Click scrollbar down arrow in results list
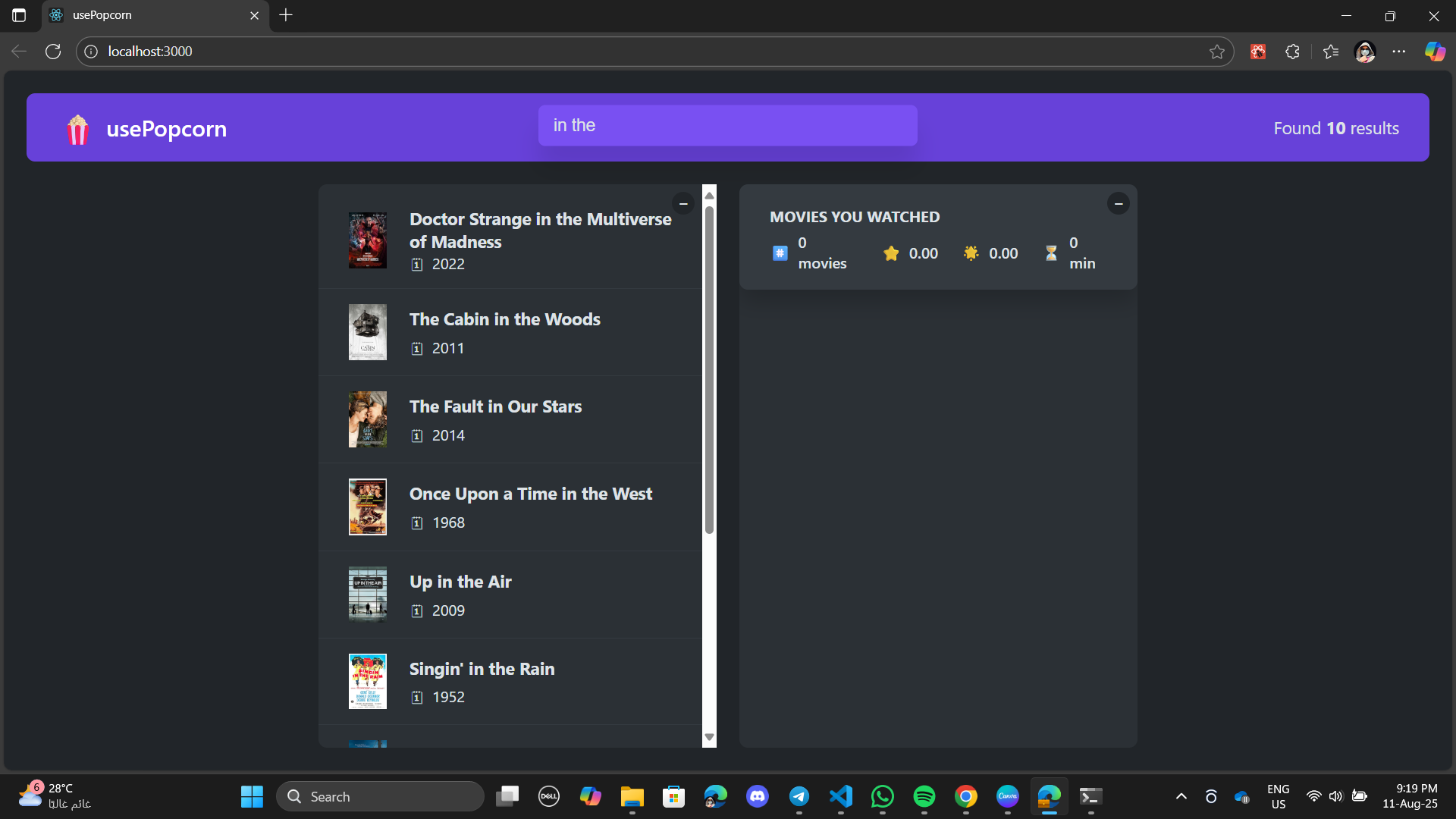The image size is (1456, 819). [x=709, y=737]
